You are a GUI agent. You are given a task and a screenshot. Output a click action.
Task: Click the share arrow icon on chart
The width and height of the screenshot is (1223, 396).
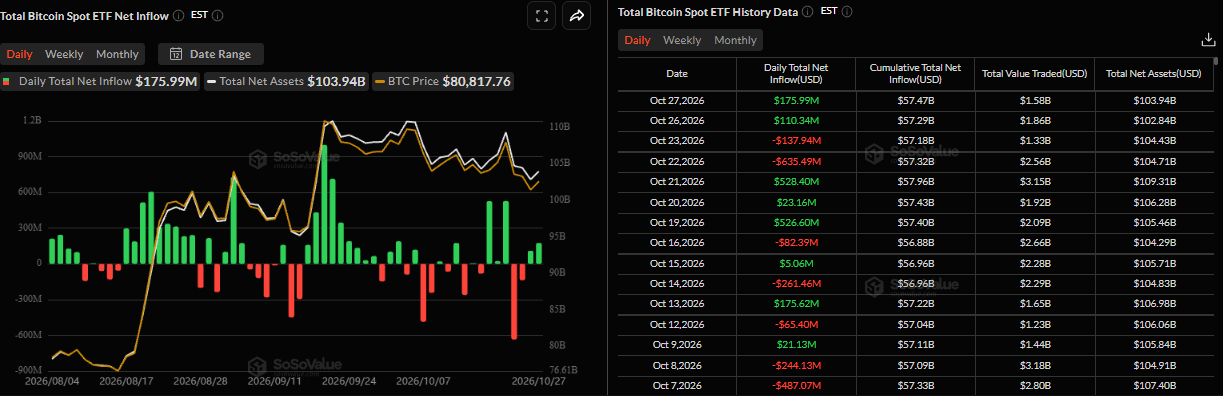click(x=577, y=15)
